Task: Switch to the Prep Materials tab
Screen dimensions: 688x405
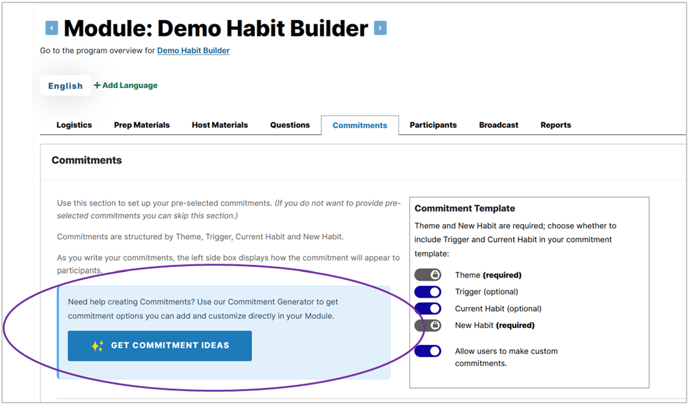Action: [142, 125]
